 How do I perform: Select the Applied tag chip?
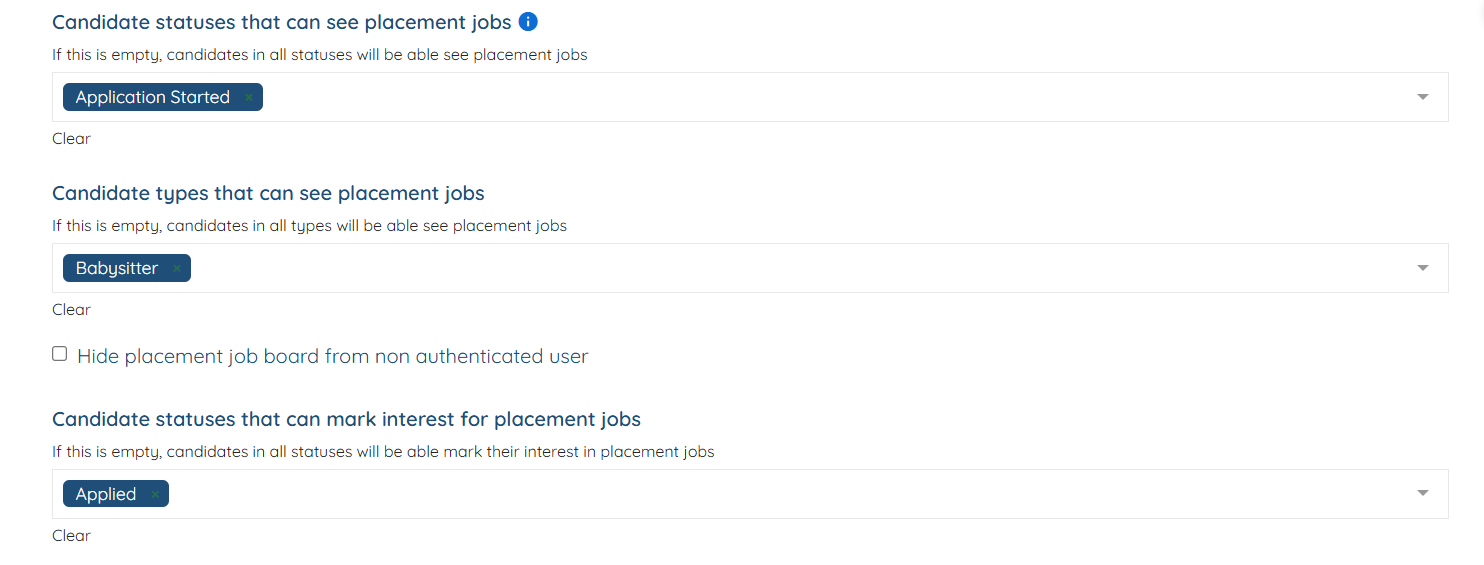pos(105,494)
